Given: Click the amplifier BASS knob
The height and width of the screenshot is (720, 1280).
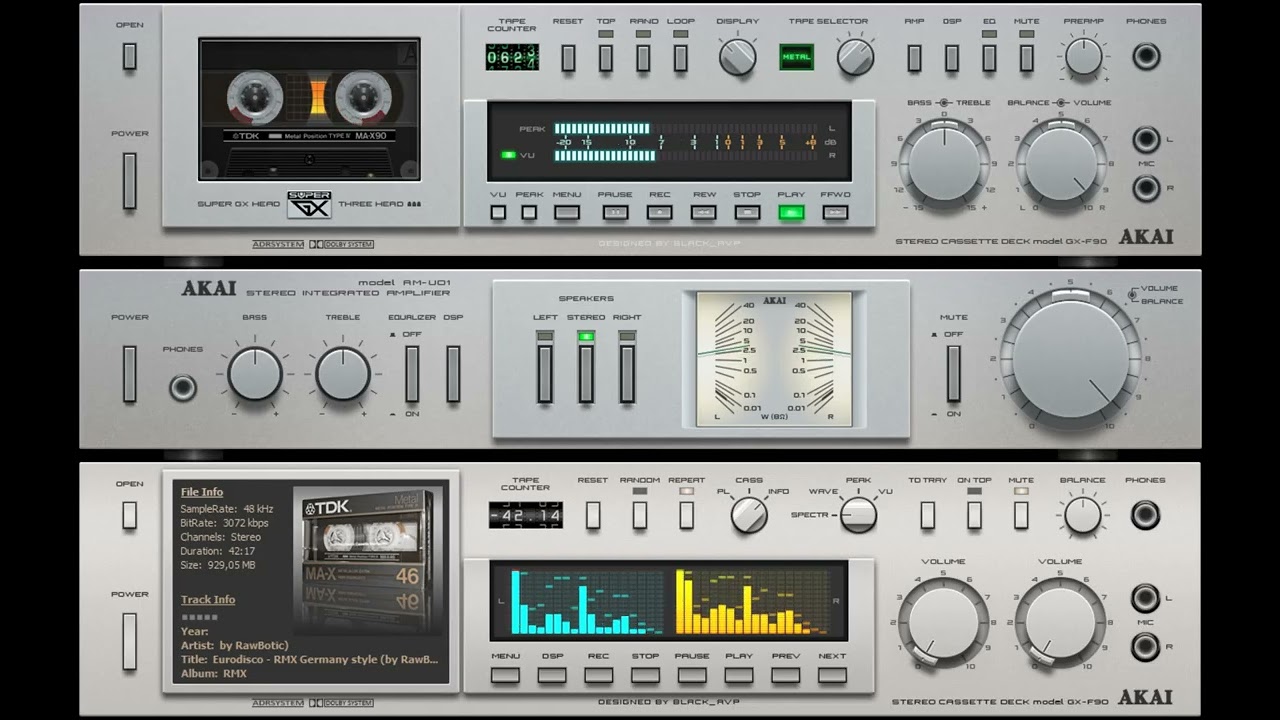Looking at the screenshot, I should coord(255,374).
